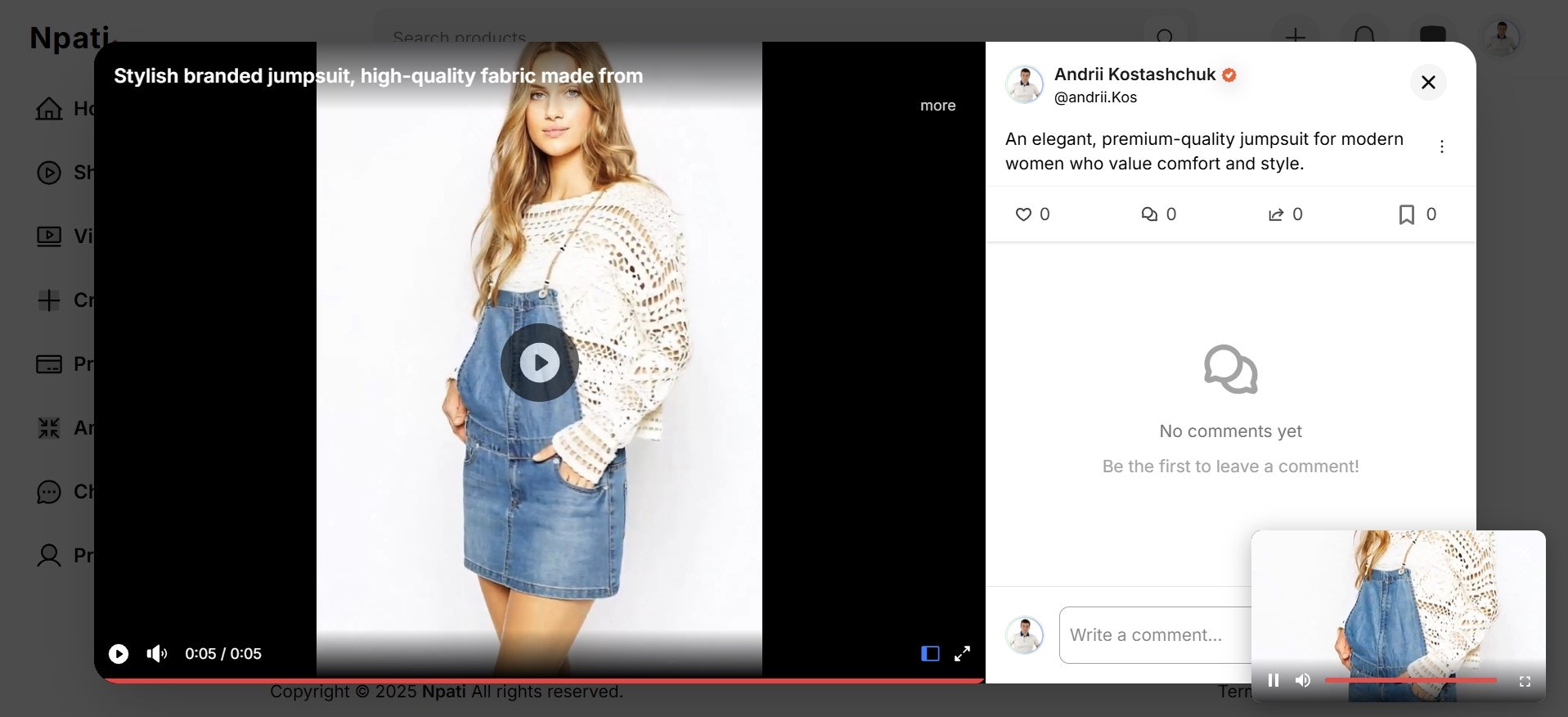The height and width of the screenshot is (717, 1568).
Task: Click 'Be the first to leave a comment!'
Action: [x=1230, y=467]
